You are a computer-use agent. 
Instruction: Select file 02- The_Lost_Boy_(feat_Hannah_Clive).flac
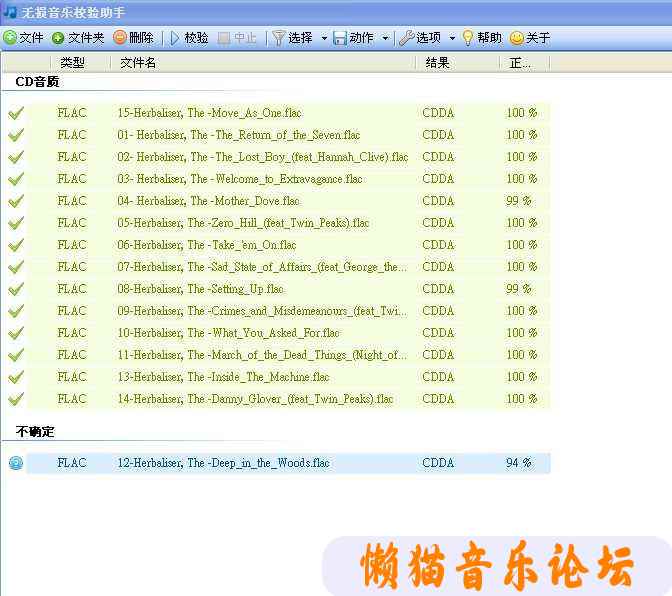point(263,157)
